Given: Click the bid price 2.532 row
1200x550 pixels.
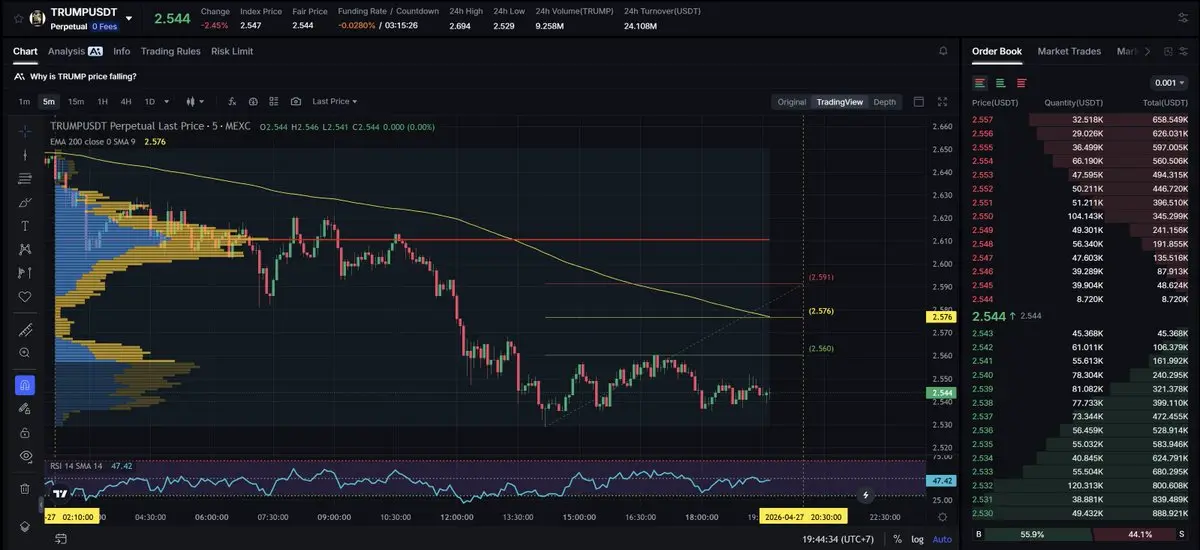Looking at the screenshot, I should (1080, 484).
